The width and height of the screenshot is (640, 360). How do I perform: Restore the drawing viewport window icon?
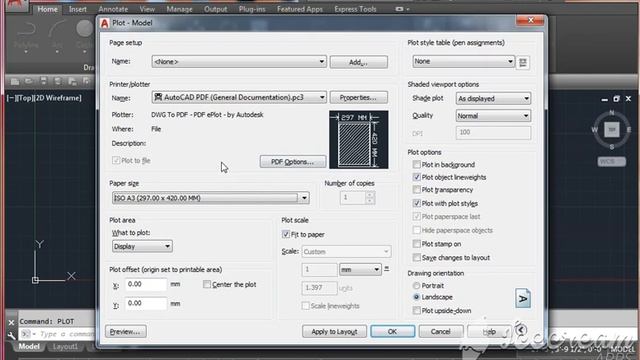[616, 99]
